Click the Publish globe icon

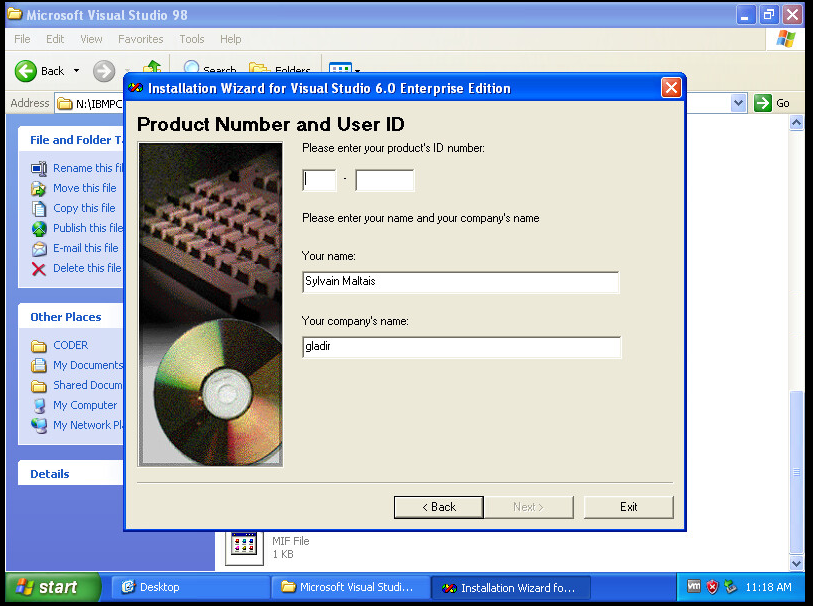coord(39,229)
